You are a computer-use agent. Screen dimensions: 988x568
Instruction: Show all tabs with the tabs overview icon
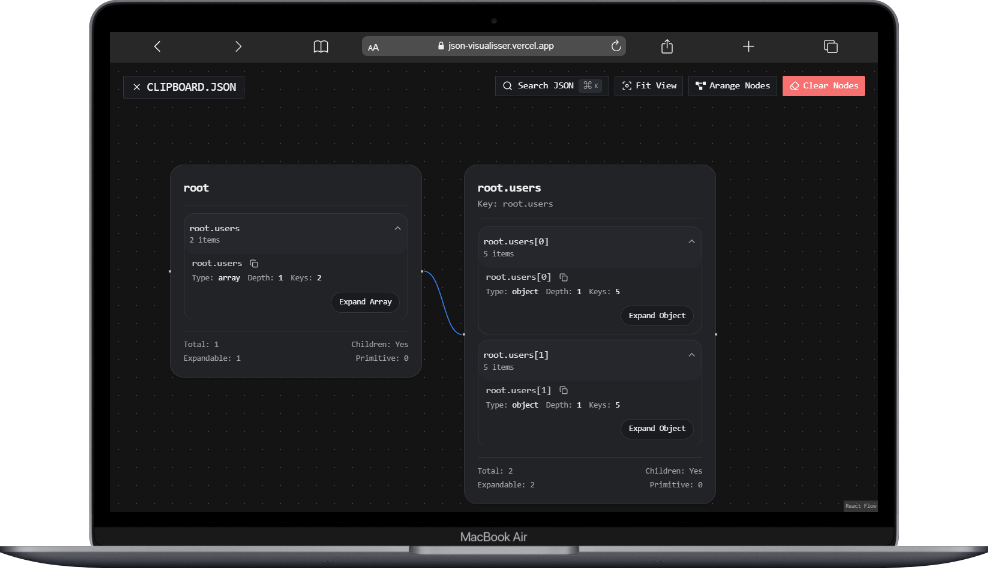click(830, 47)
